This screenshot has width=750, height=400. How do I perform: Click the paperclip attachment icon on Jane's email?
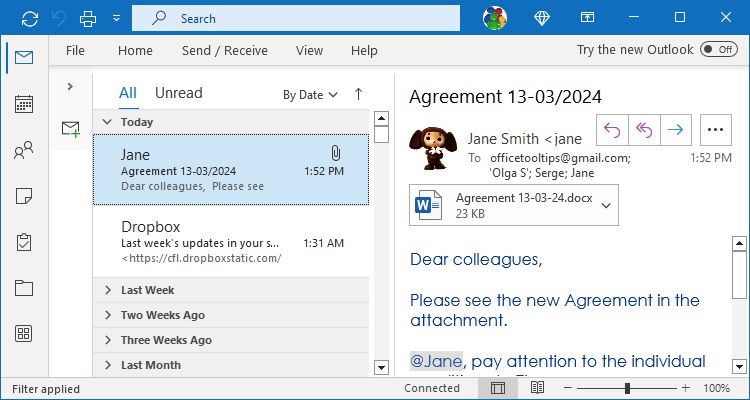pos(335,153)
